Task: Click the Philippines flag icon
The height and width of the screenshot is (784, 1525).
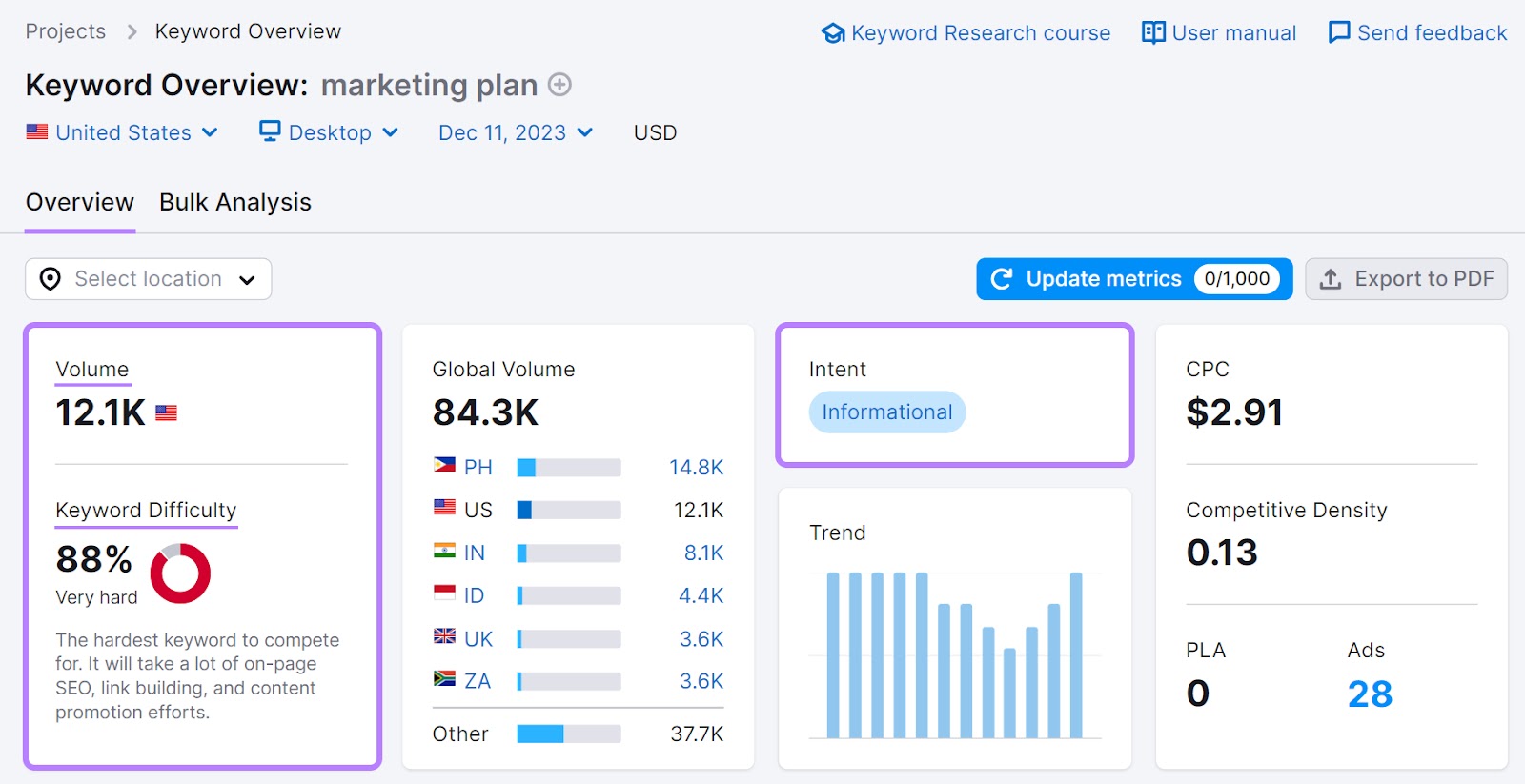Action: (444, 465)
